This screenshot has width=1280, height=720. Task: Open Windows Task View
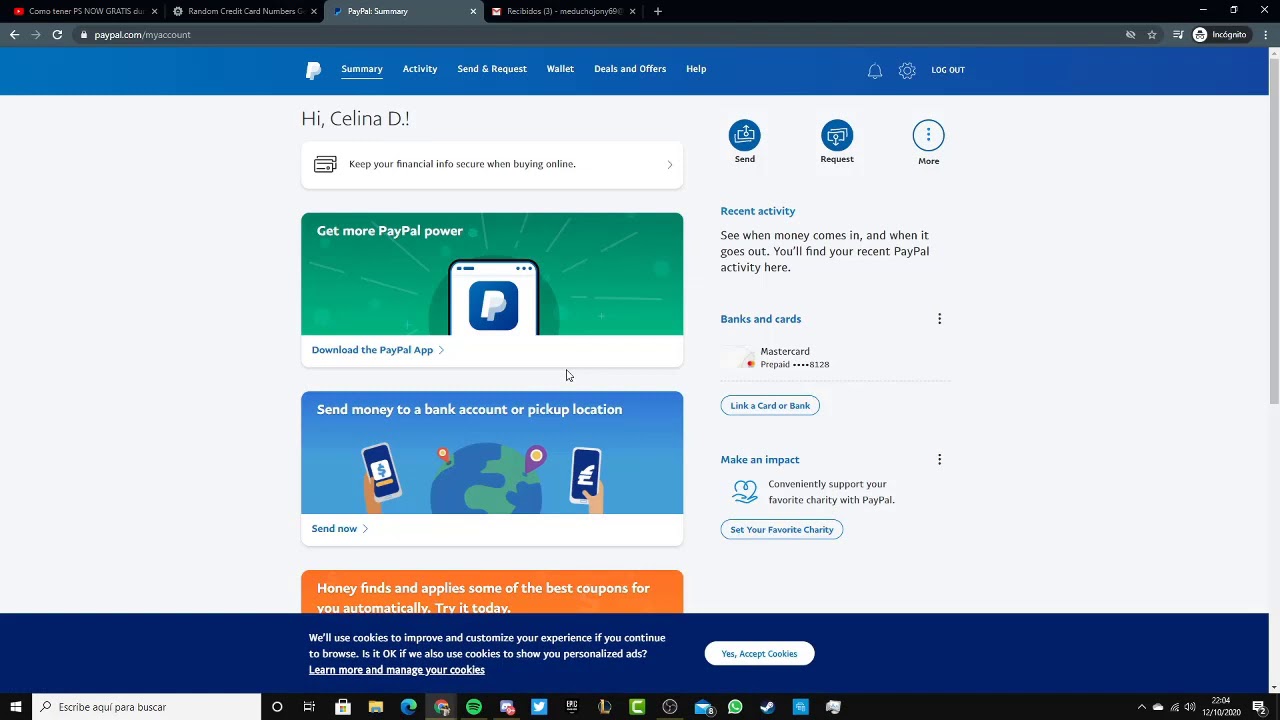point(309,707)
